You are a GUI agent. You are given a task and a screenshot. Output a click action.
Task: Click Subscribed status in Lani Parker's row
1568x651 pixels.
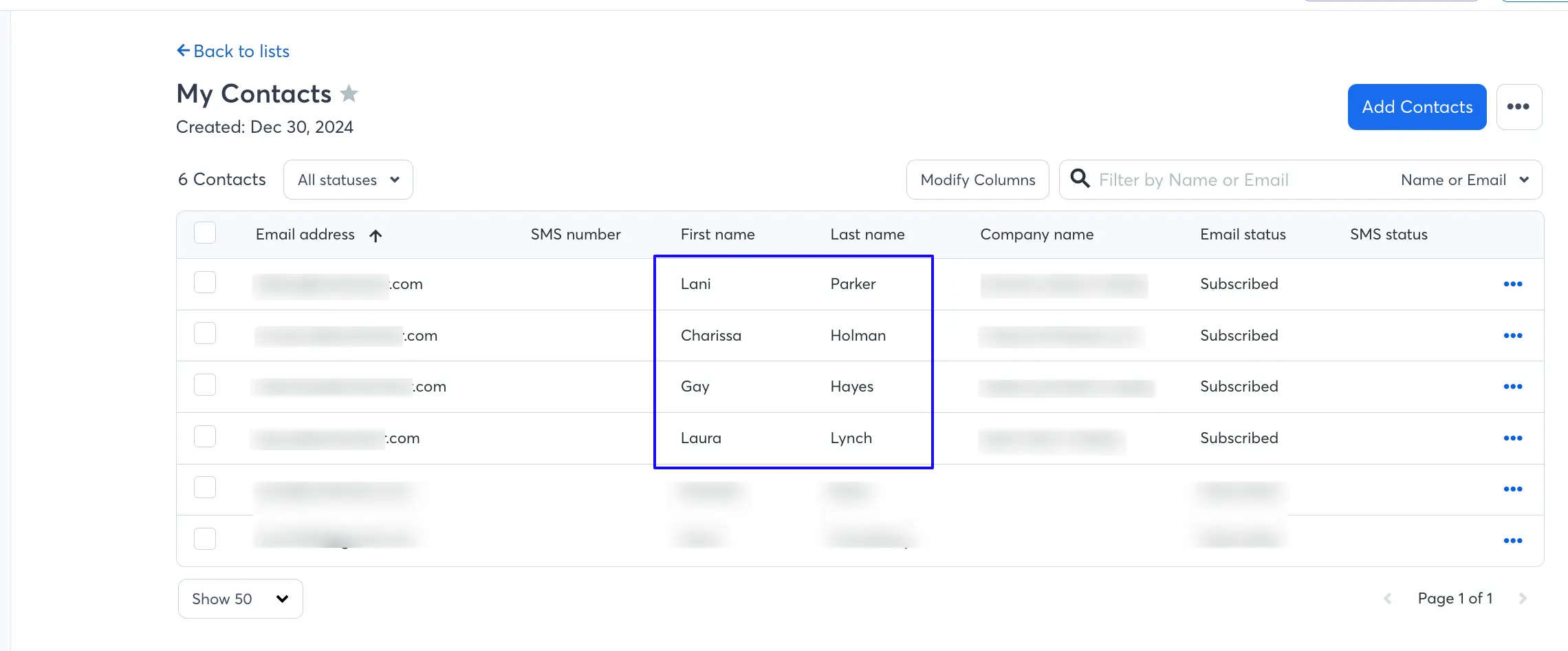(1239, 284)
